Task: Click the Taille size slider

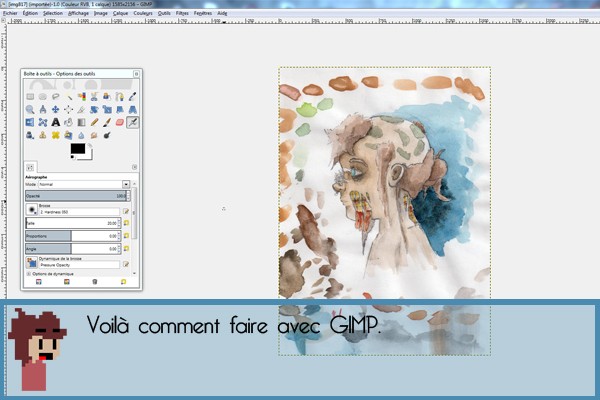Action: (x=72, y=223)
